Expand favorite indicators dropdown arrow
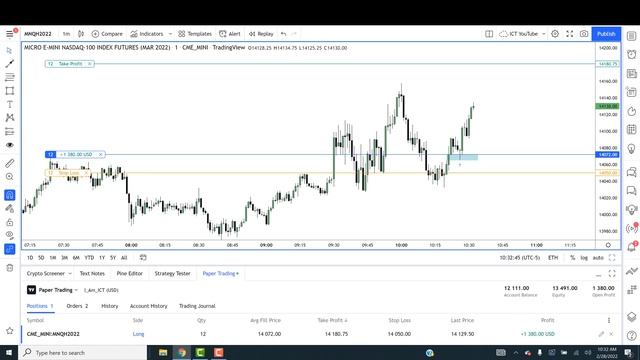 click(170, 34)
